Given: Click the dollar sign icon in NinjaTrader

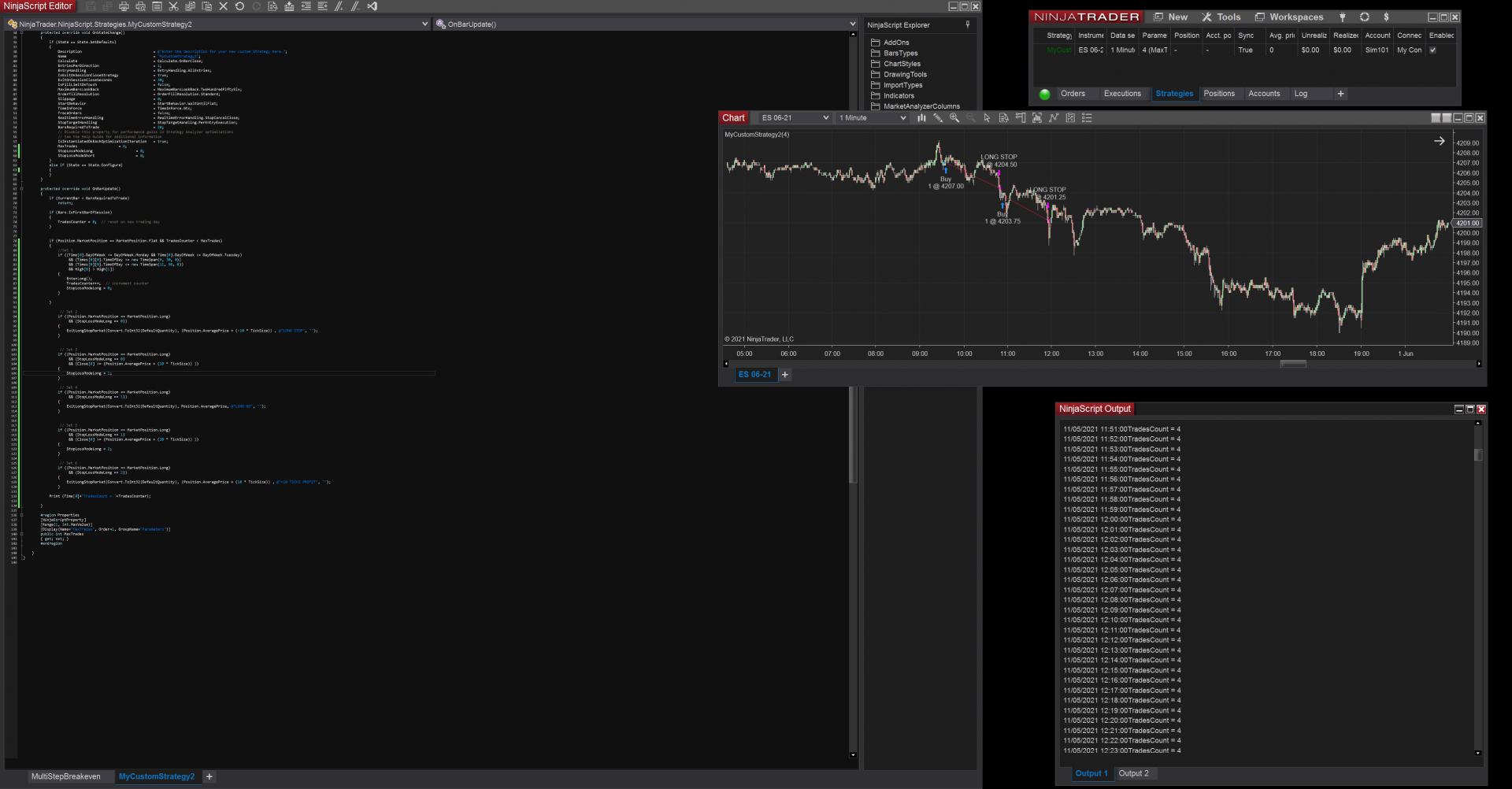Looking at the screenshot, I should [x=1386, y=17].
